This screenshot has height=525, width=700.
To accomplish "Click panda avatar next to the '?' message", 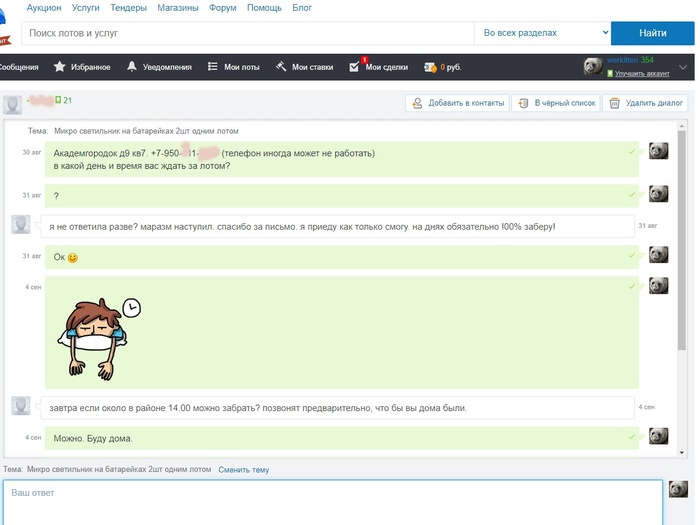I will [x=658, y=194].
